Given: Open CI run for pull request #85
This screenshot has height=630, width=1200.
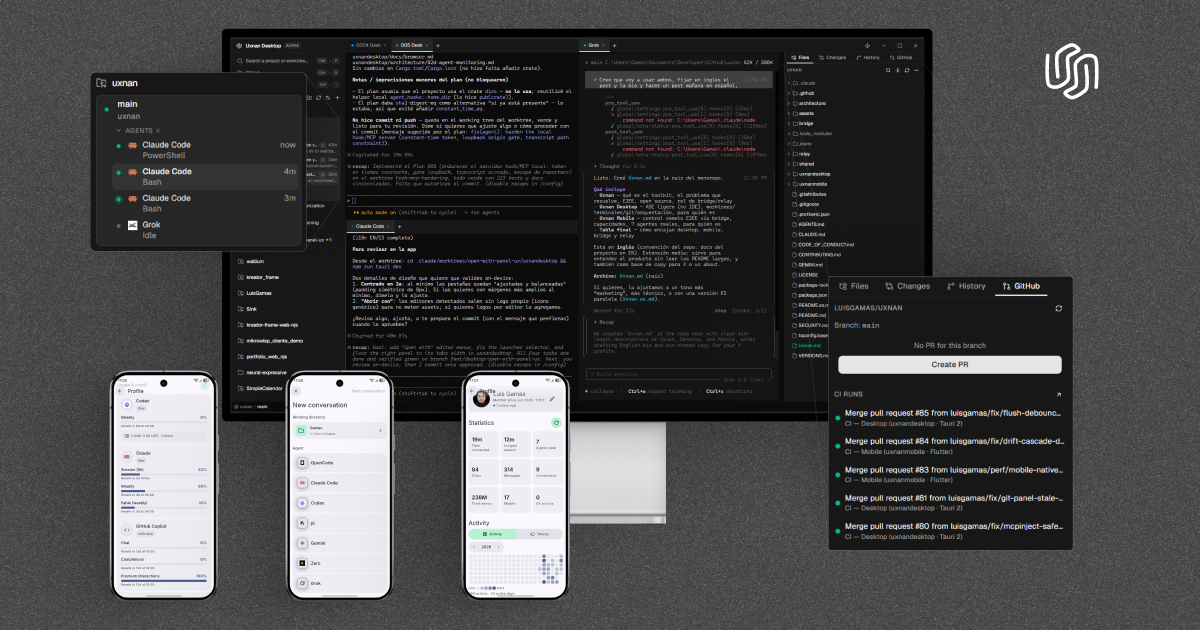Looking at the screenshot, I should tap(950, 418).
